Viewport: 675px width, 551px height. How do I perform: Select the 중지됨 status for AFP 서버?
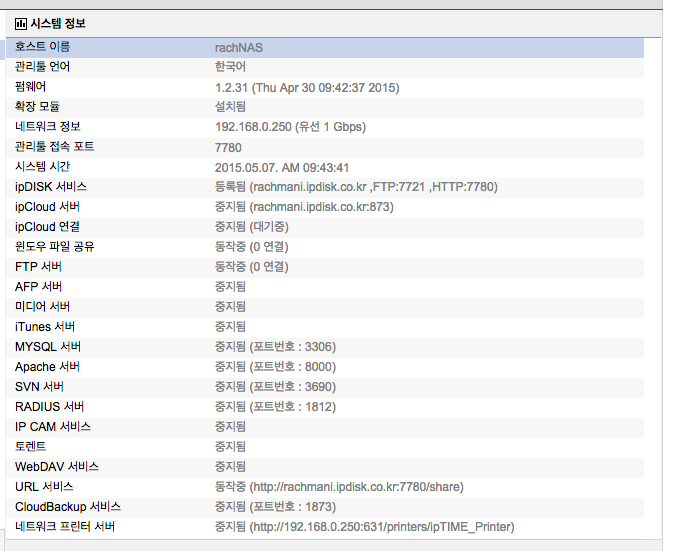pos(230,287)
